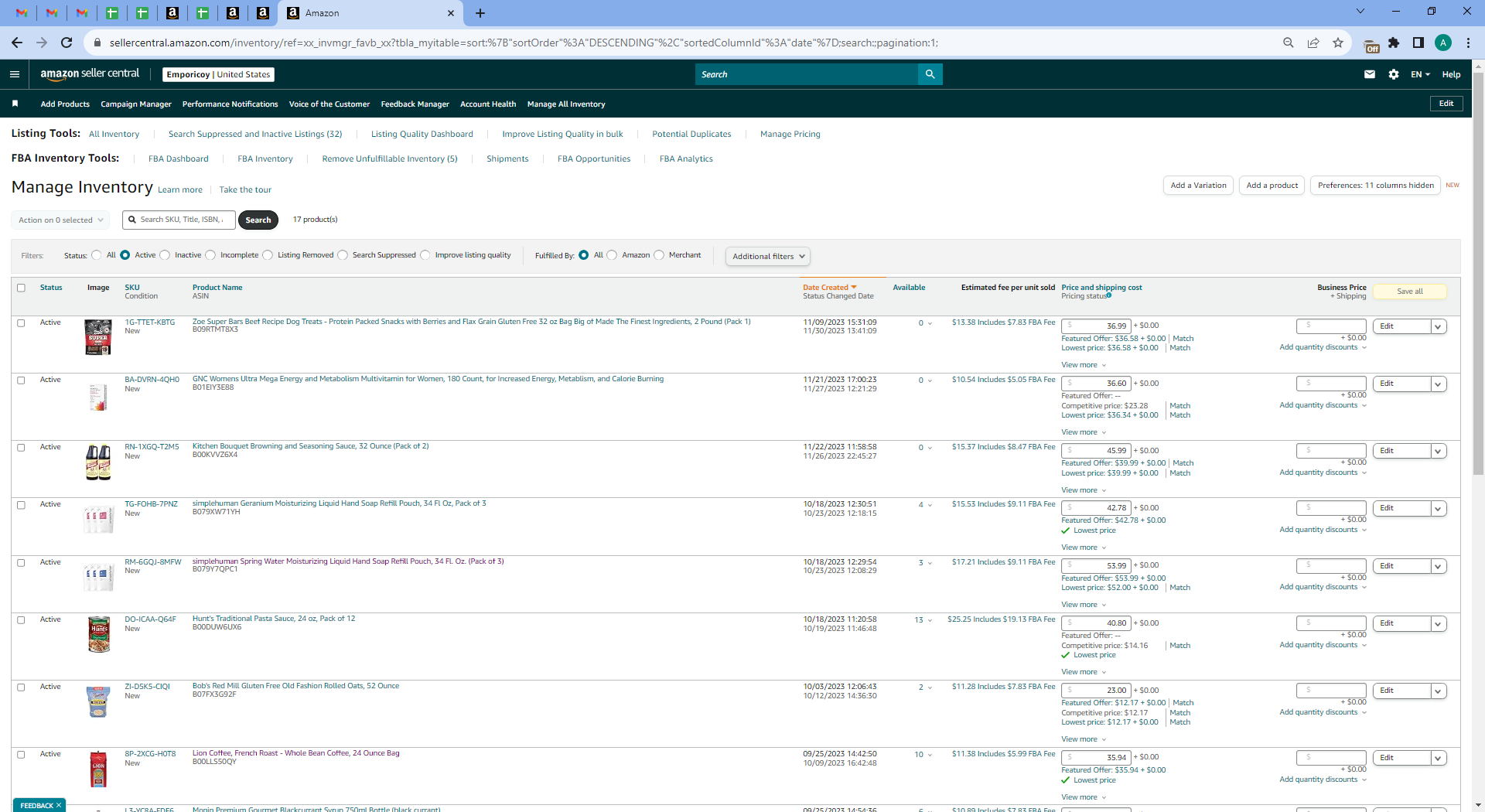Open the Action on 0 selected dropdown
Viewport: 1485px width, 812px height.
[60, 220]
